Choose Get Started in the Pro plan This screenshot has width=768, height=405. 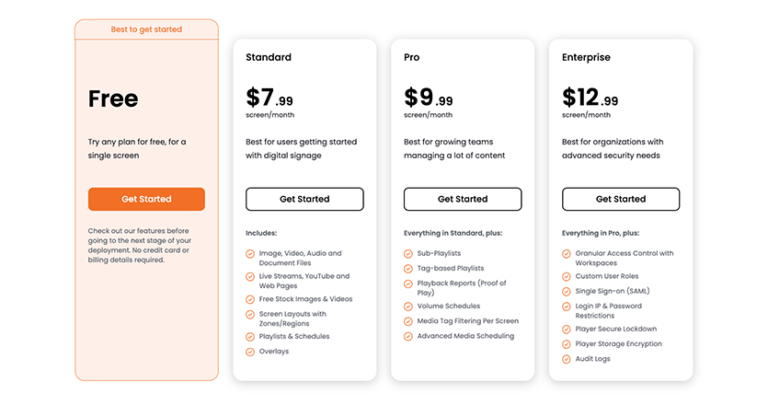pyautogui.click(x=462, y=199)
